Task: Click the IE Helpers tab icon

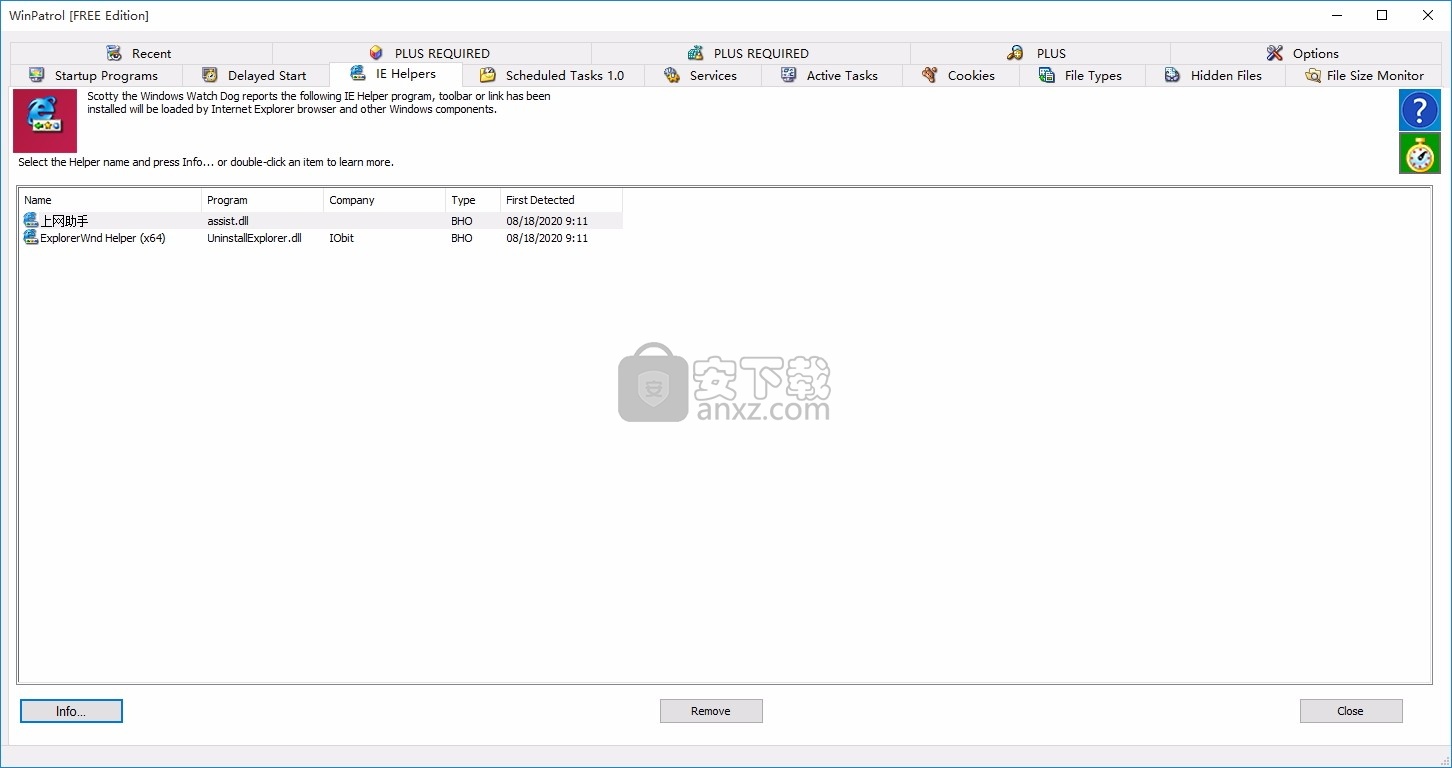Action: pyautogui.click(x=358, y=73)
